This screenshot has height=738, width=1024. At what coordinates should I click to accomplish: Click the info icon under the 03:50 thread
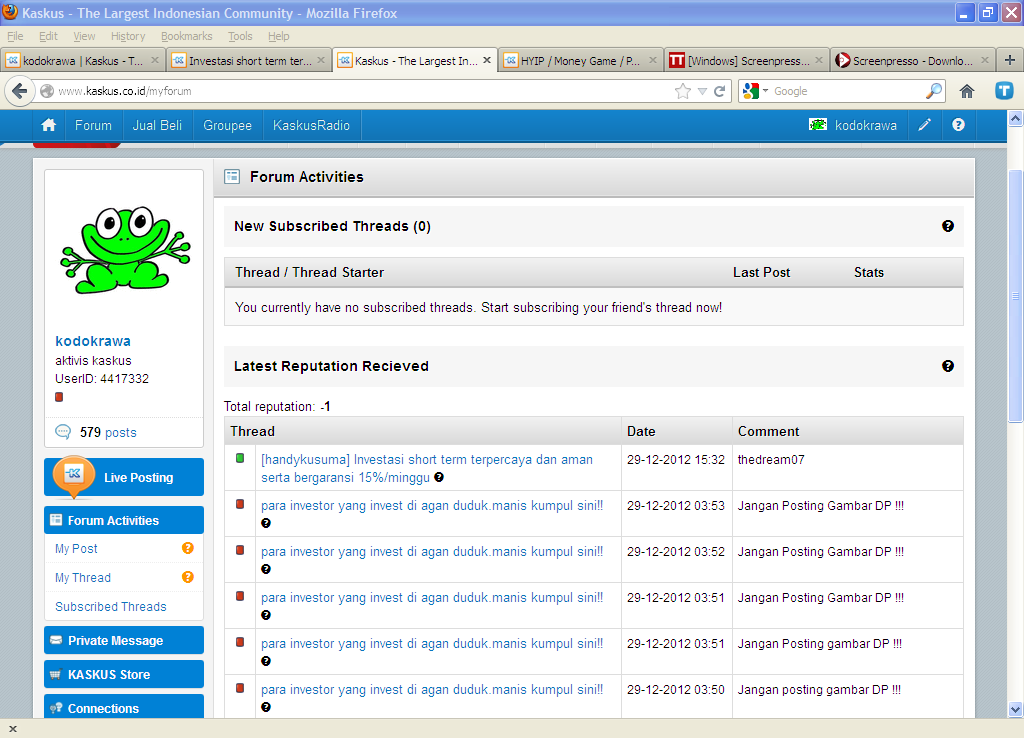[x=266, y=707]
